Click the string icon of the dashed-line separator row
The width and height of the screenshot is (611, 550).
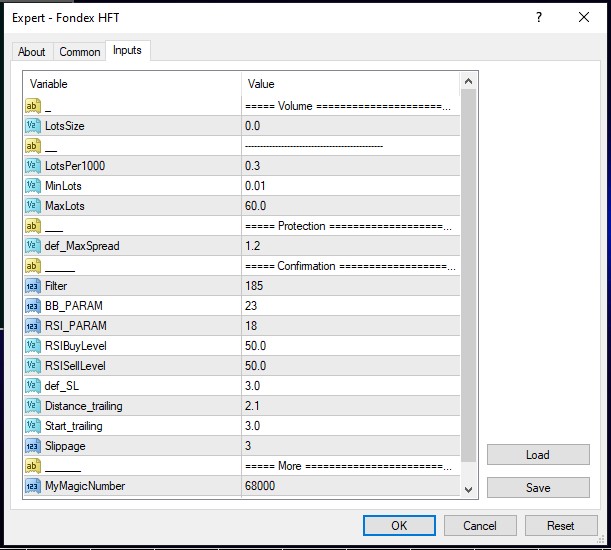coord(33,146)
